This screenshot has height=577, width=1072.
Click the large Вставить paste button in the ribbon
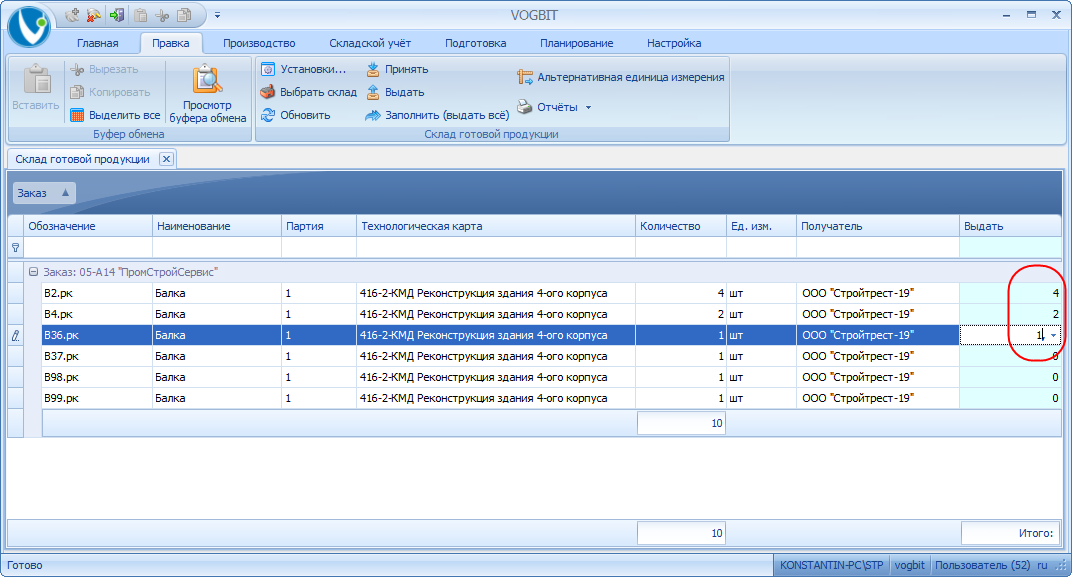tap(36, 88)
